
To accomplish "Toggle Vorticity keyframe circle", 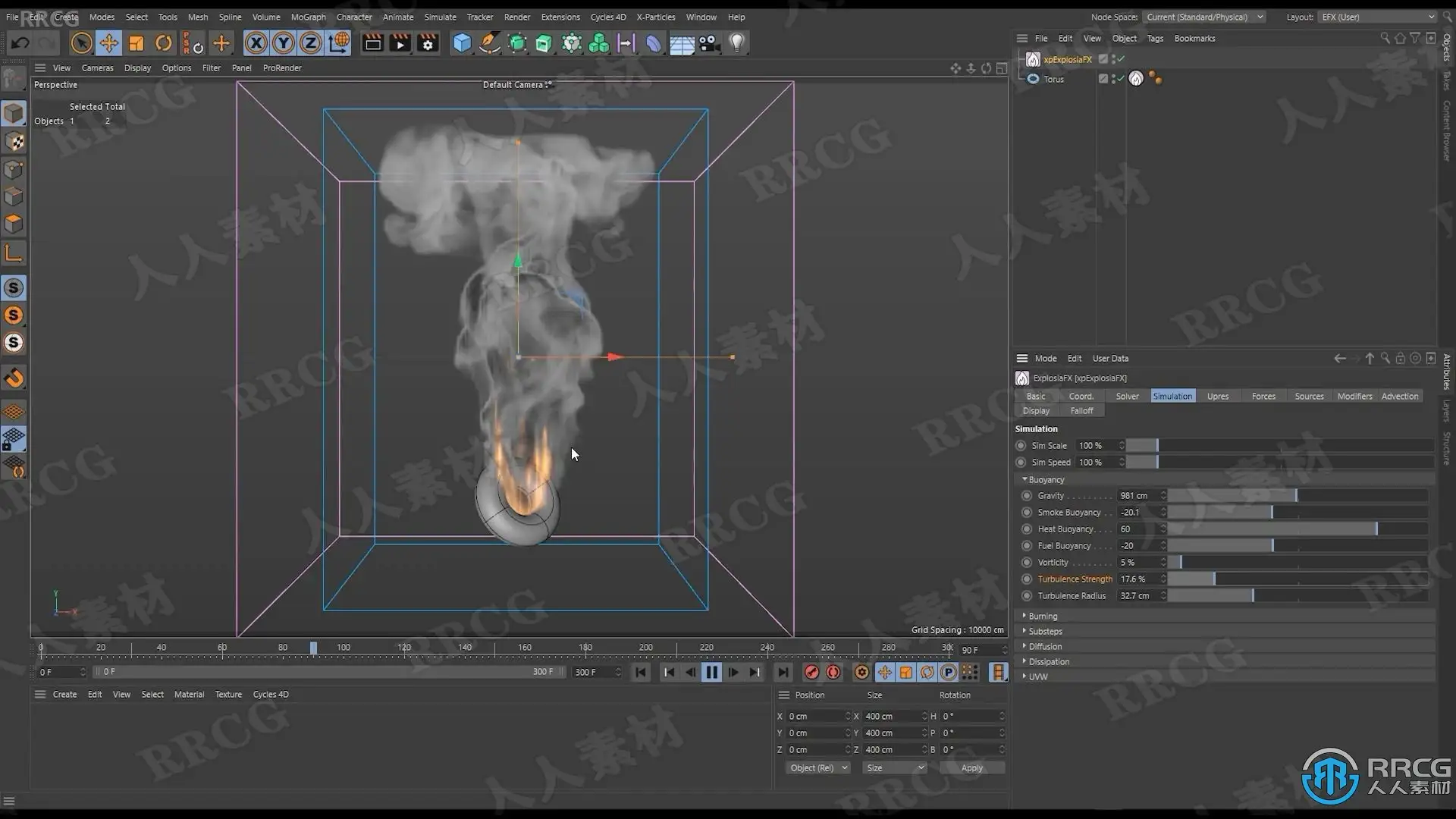I will pos(1027,563).
